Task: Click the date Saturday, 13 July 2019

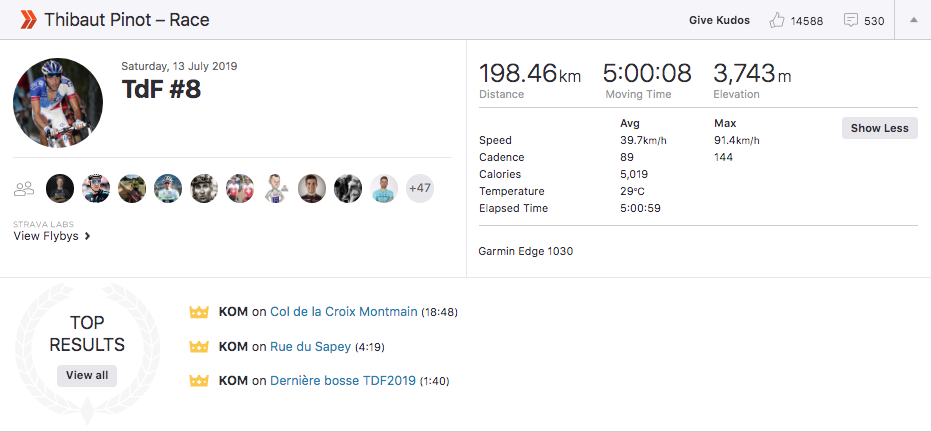Action: (x=179, y=66)
